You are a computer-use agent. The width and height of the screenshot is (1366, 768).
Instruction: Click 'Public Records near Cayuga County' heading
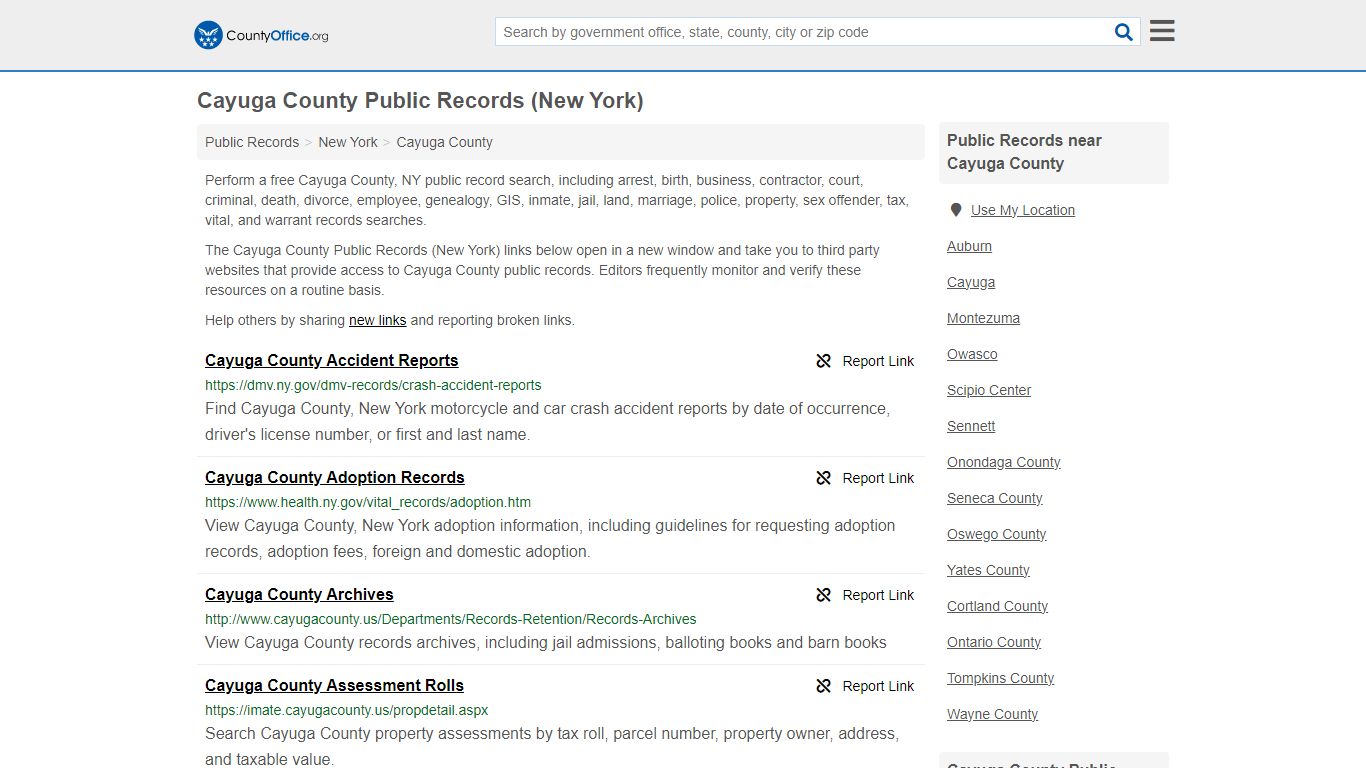point(1024,152)
